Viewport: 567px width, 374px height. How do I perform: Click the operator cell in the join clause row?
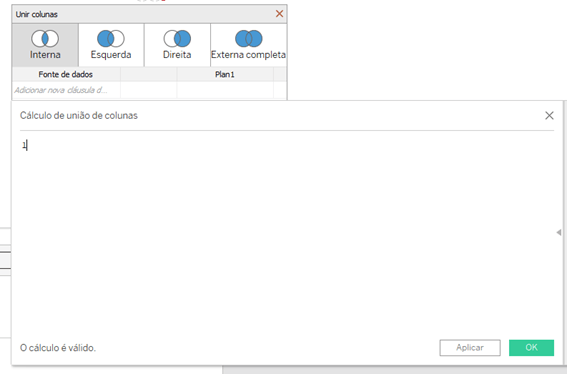point(149,90)
